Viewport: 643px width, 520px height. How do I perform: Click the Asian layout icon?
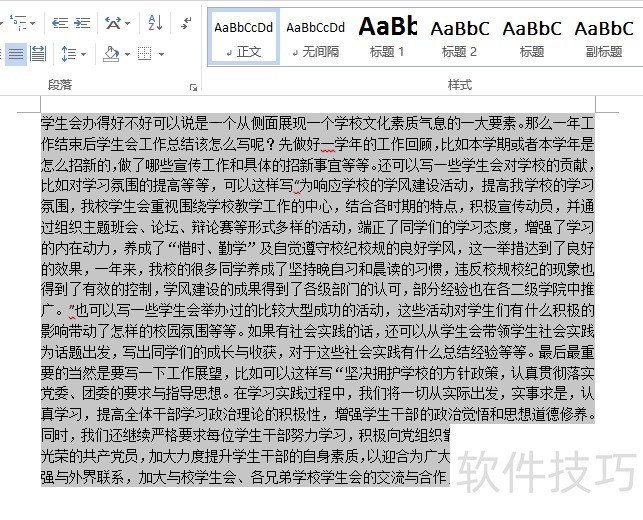tap(113, 23)
